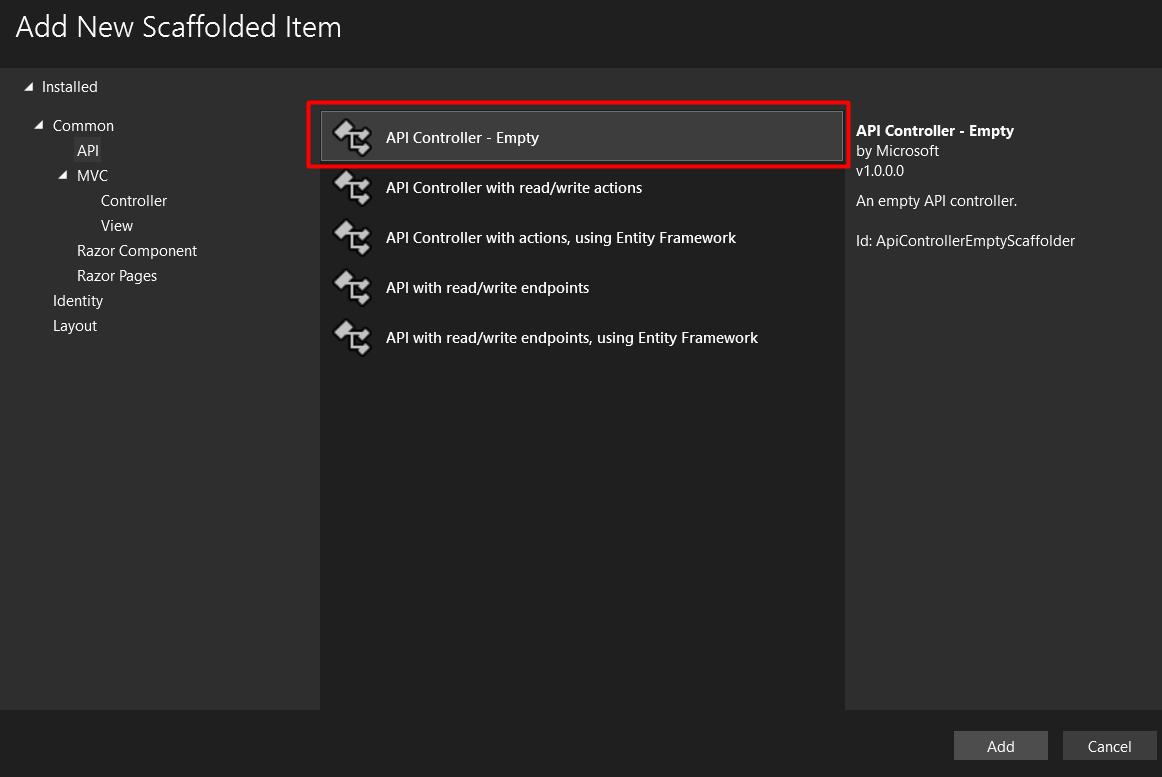Click icon beside API with read/write endpoints
Screen dimensions: 1162x777
click(x=352, y=288)
